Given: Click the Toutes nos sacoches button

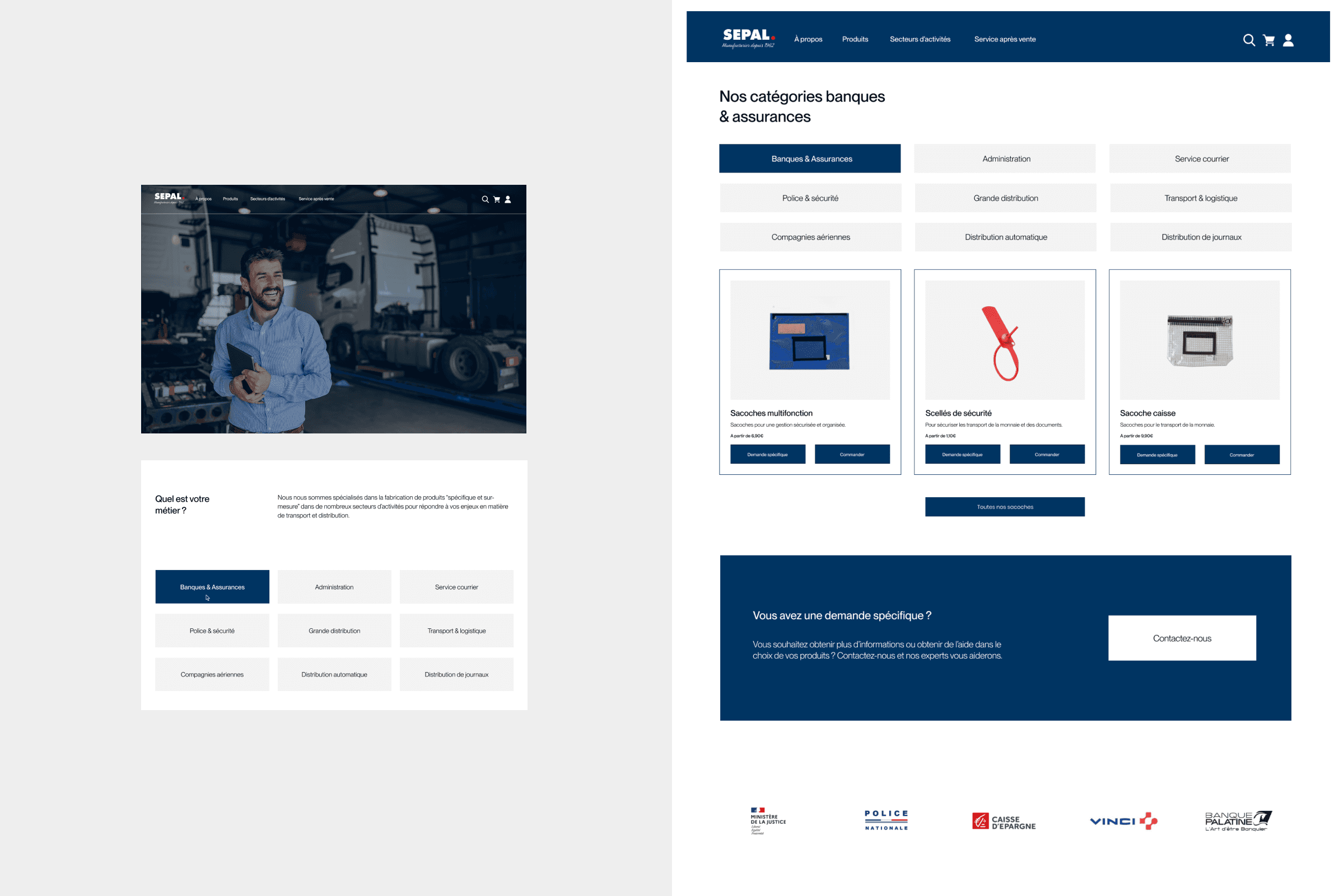Looking at the screenshot, I should coord(1005,507).
